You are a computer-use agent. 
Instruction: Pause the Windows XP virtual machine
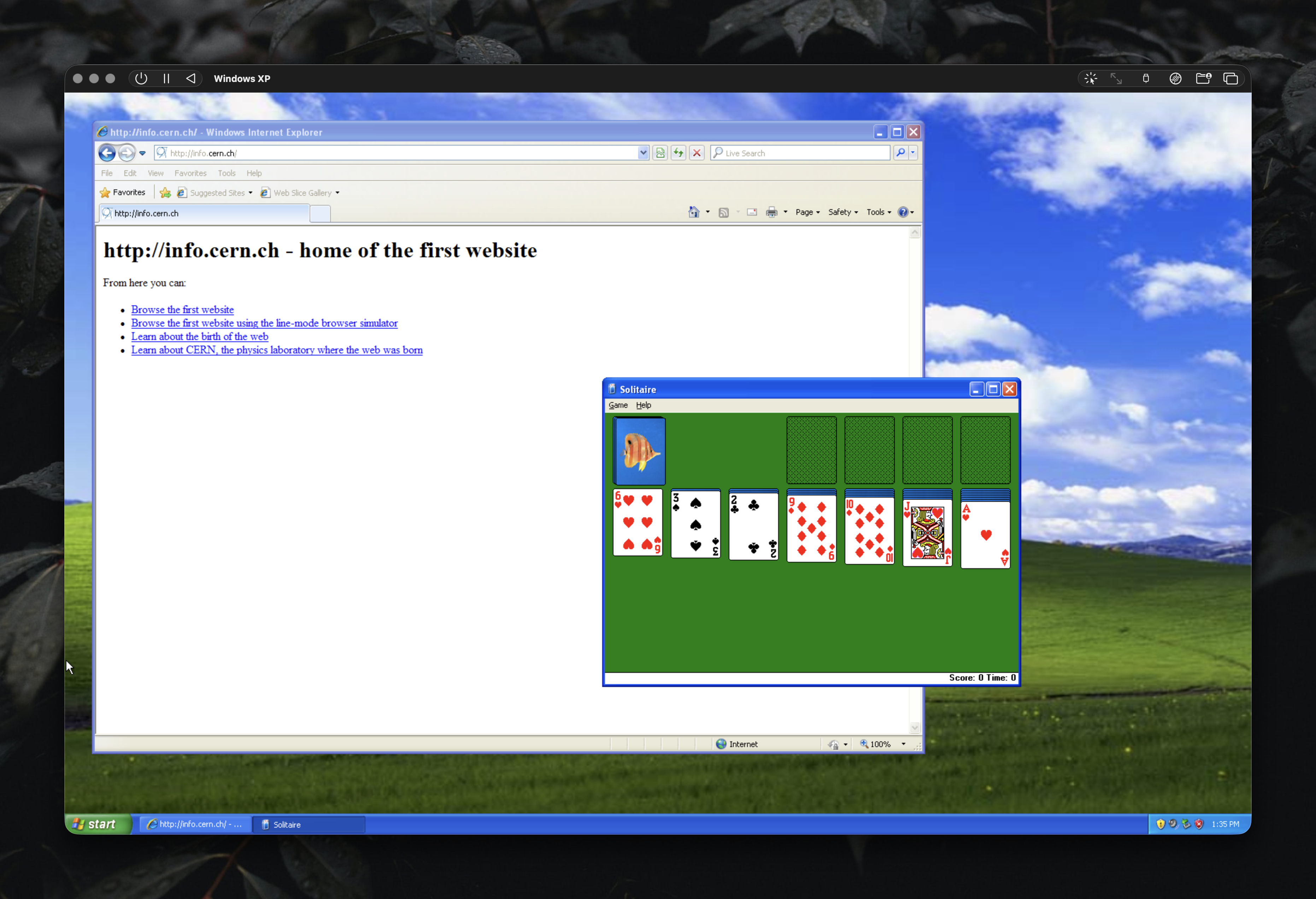(166, 79)
